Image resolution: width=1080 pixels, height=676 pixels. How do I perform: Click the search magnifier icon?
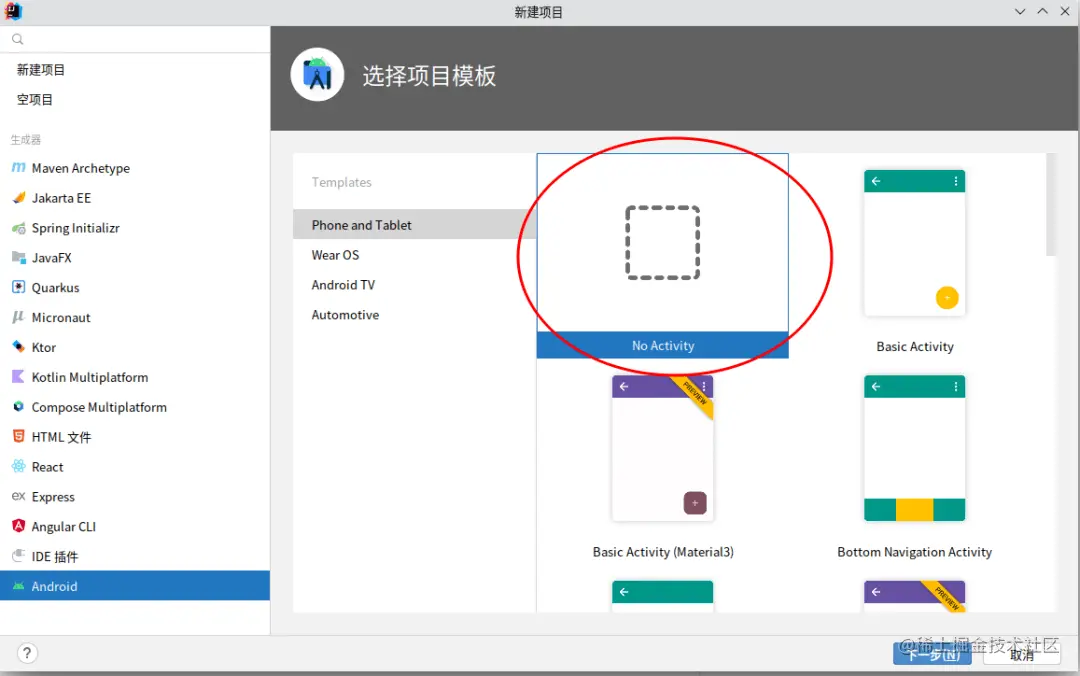coord(18,39)
